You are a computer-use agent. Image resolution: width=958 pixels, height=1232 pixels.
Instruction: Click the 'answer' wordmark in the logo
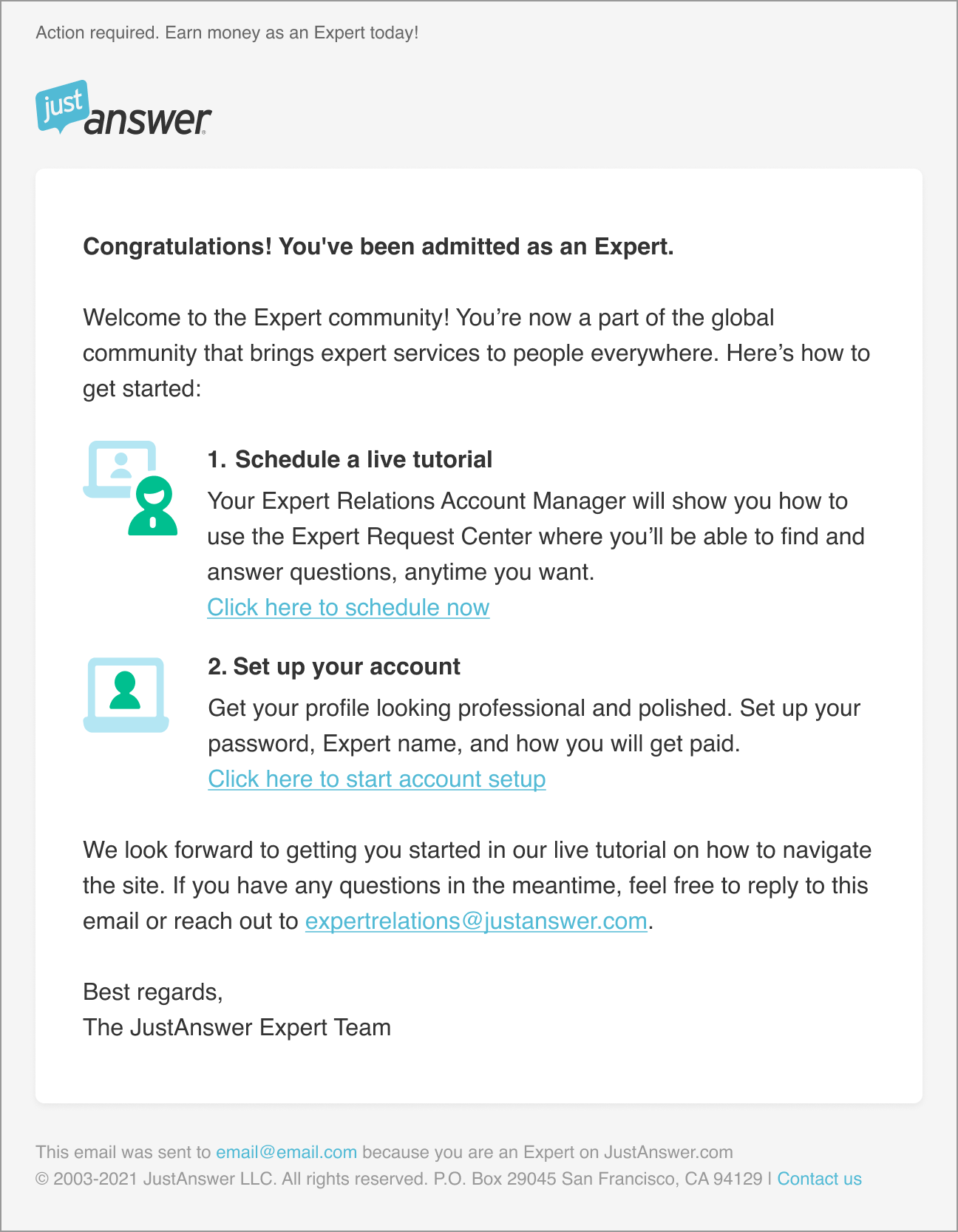click(148, 121)
